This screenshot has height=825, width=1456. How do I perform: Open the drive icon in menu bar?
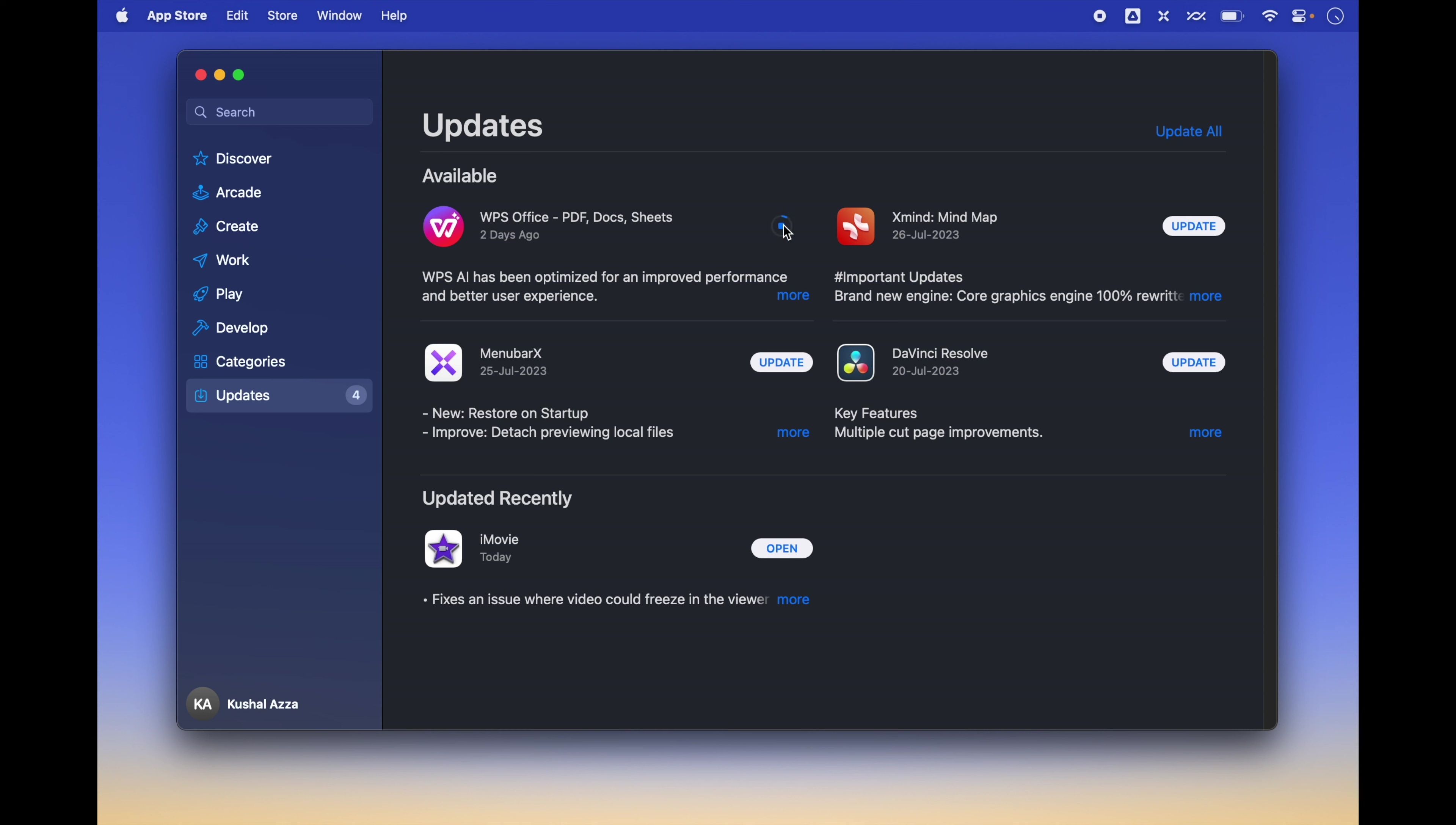point(1133,16)
